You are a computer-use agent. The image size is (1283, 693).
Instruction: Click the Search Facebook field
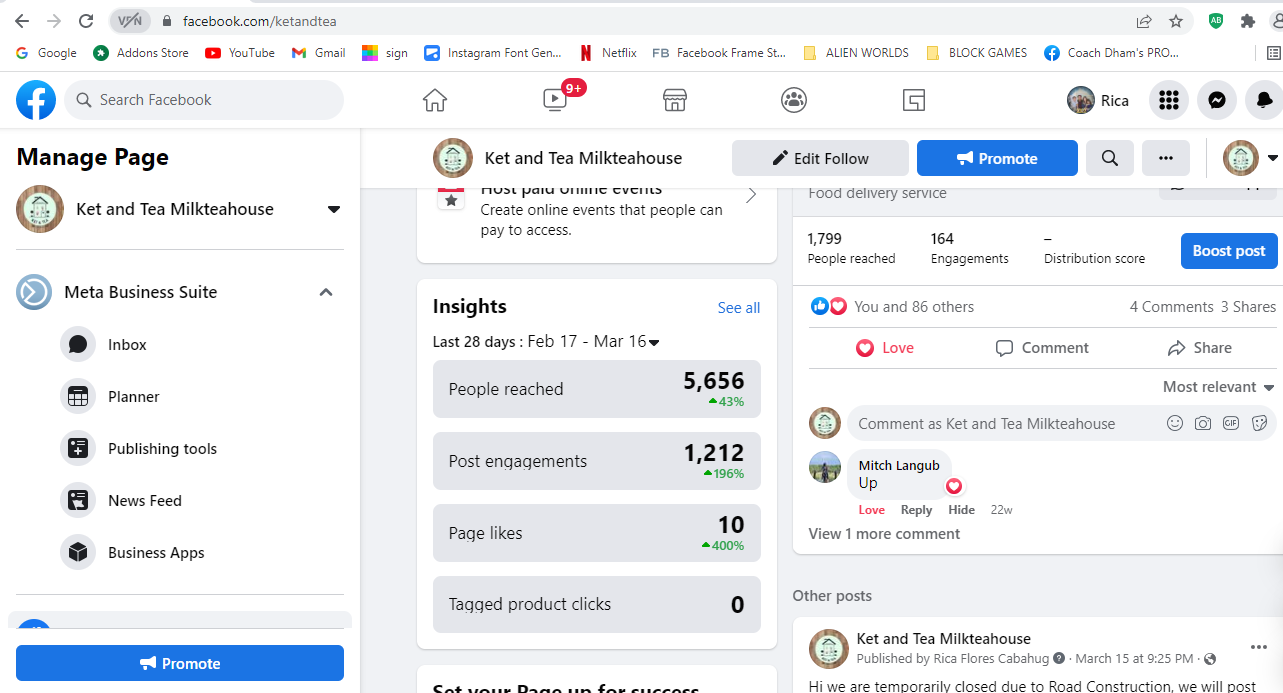coord(204,100)
